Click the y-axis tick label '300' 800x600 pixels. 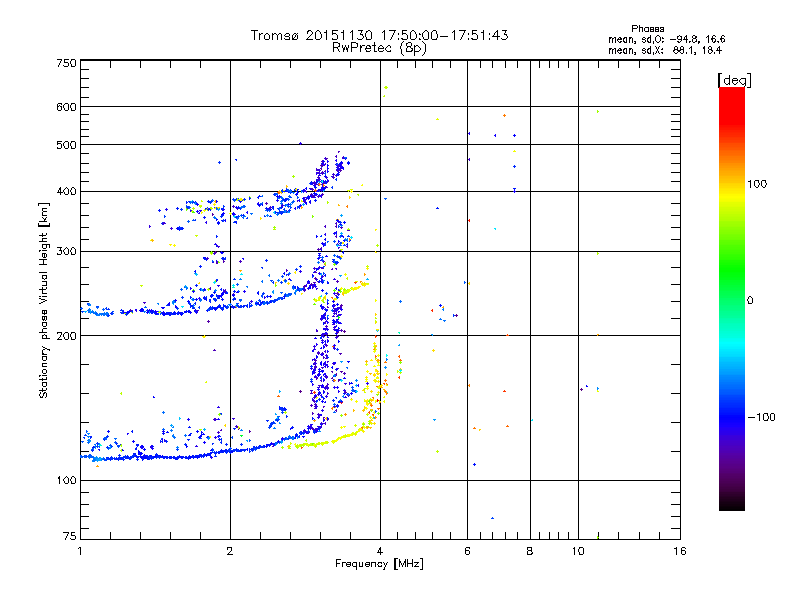click(x=66, y=252)
